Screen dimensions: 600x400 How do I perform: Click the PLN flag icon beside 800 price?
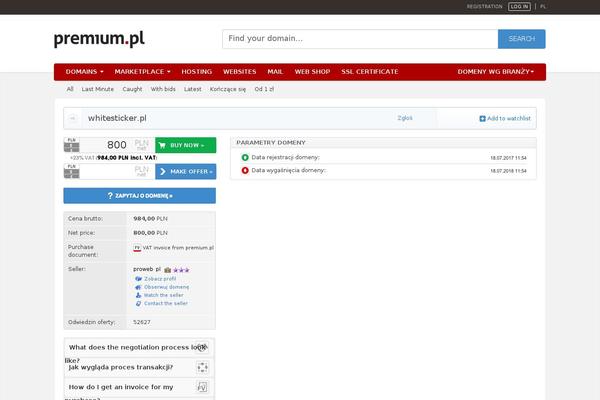pos(72,145)
